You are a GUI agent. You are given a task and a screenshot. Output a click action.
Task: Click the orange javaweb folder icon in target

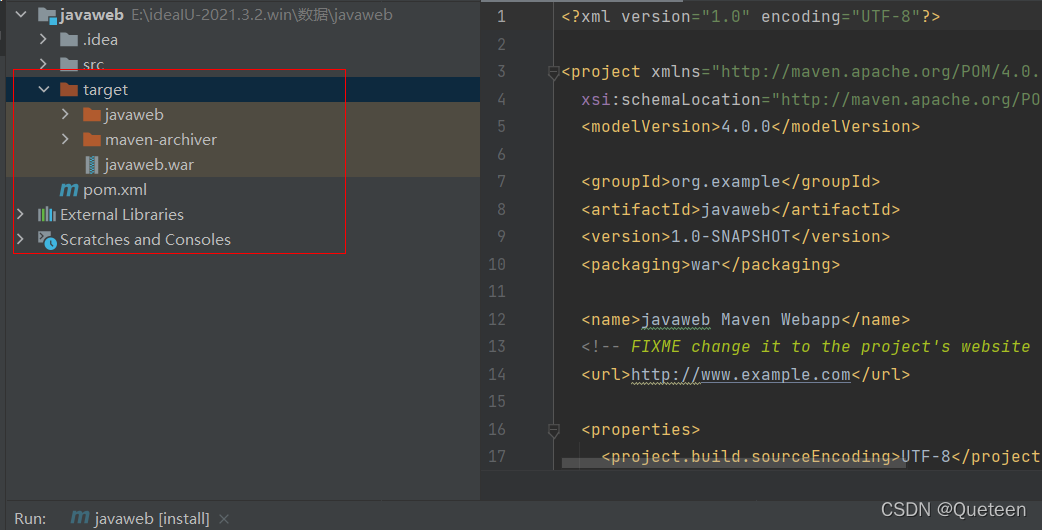tap(92, 115)
